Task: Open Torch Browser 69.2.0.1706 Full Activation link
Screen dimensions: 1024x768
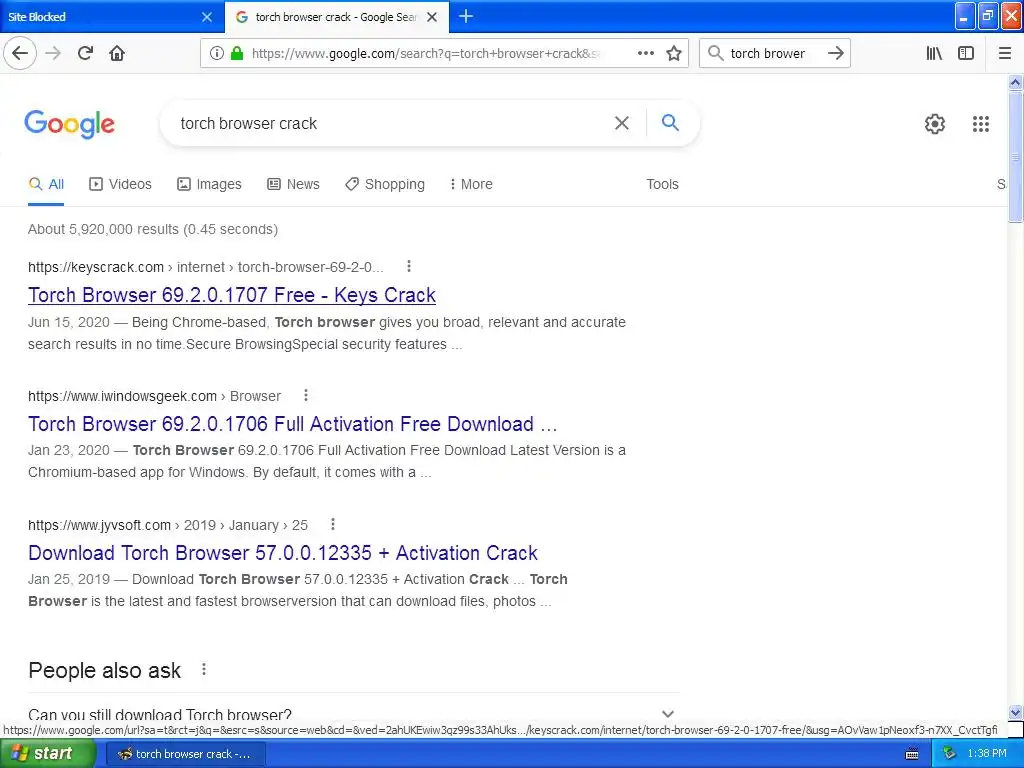Action: (293, 424)
